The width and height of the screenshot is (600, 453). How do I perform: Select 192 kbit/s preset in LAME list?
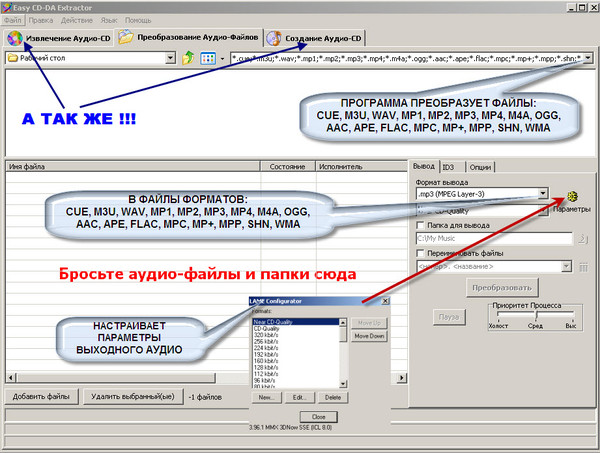click(295, 355)
